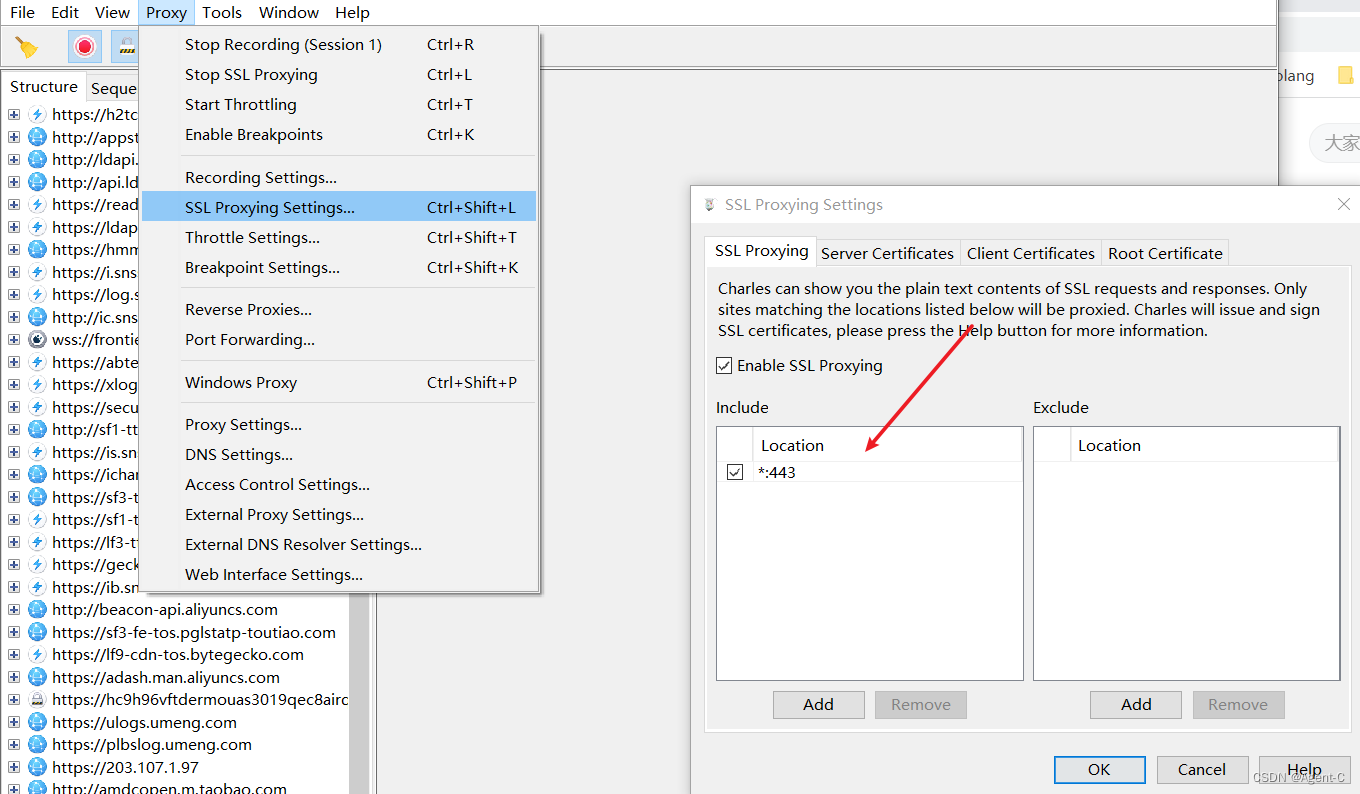
Task: Click lightning icon beside https://geck host
Action: (37, 564)
